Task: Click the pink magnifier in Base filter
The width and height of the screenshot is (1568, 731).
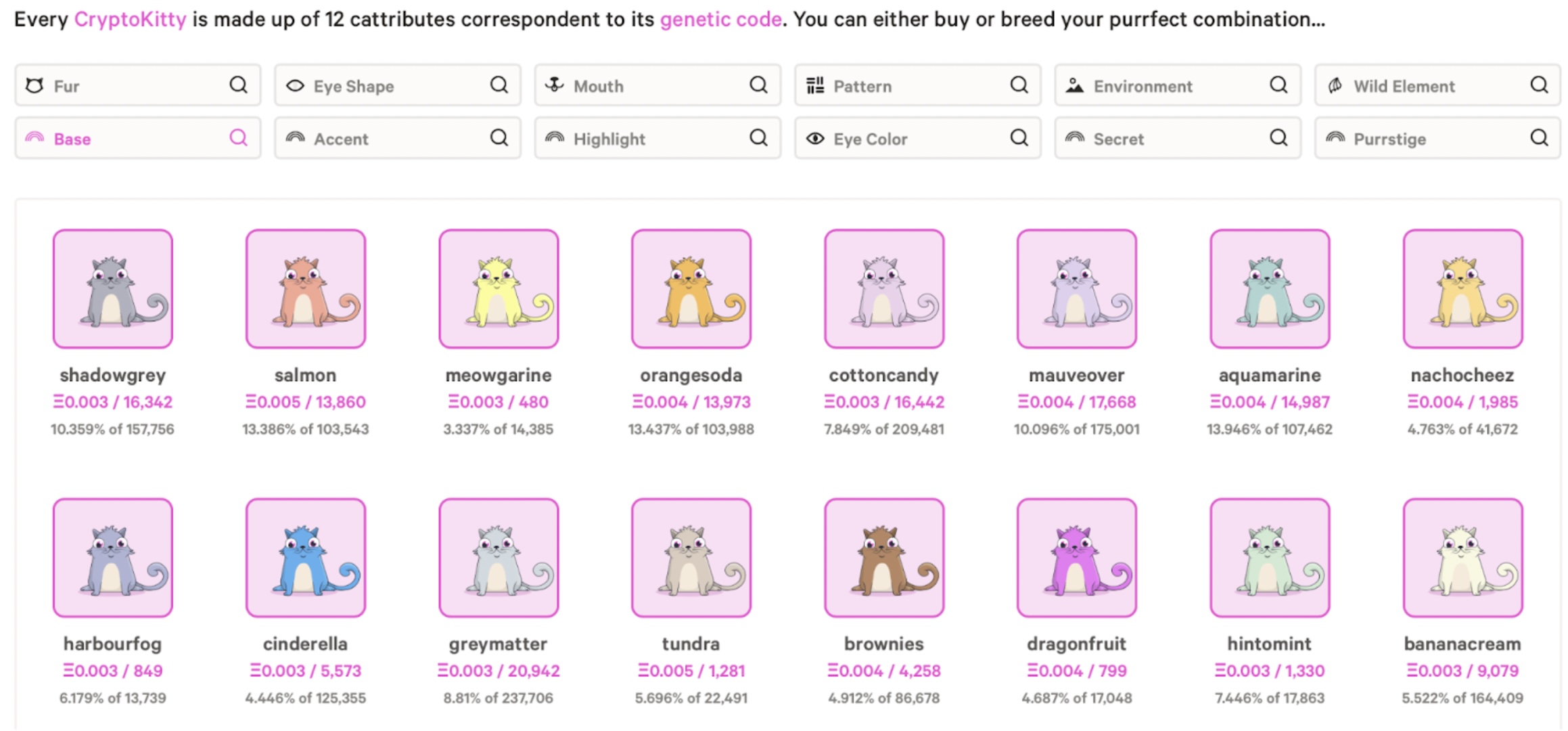Action: (238, 138)
